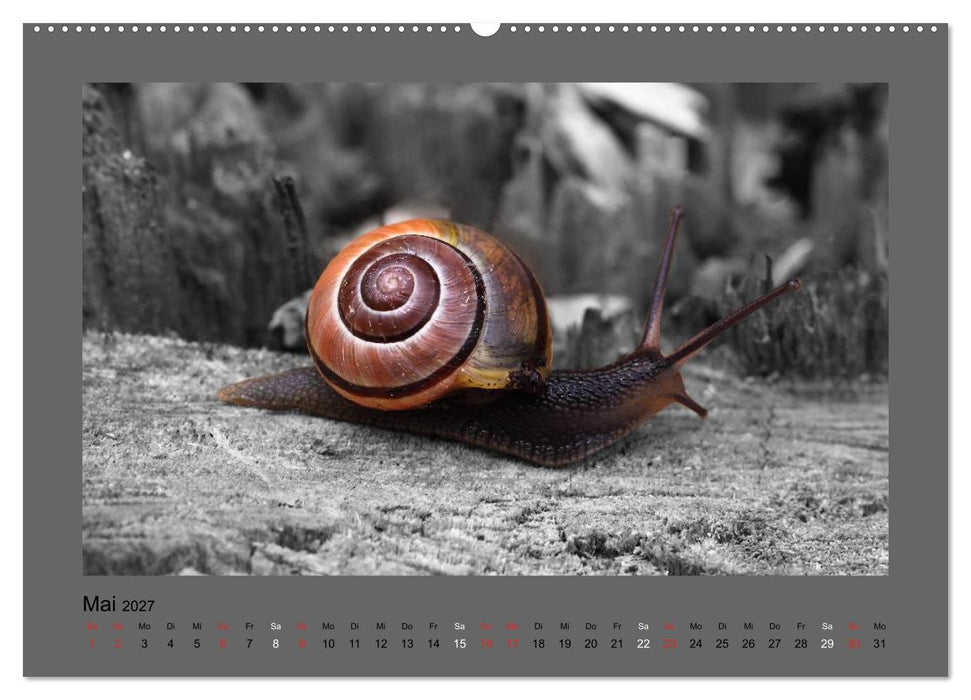
Task: Select day 20 in the date row
Action: (x=591, y=644)
